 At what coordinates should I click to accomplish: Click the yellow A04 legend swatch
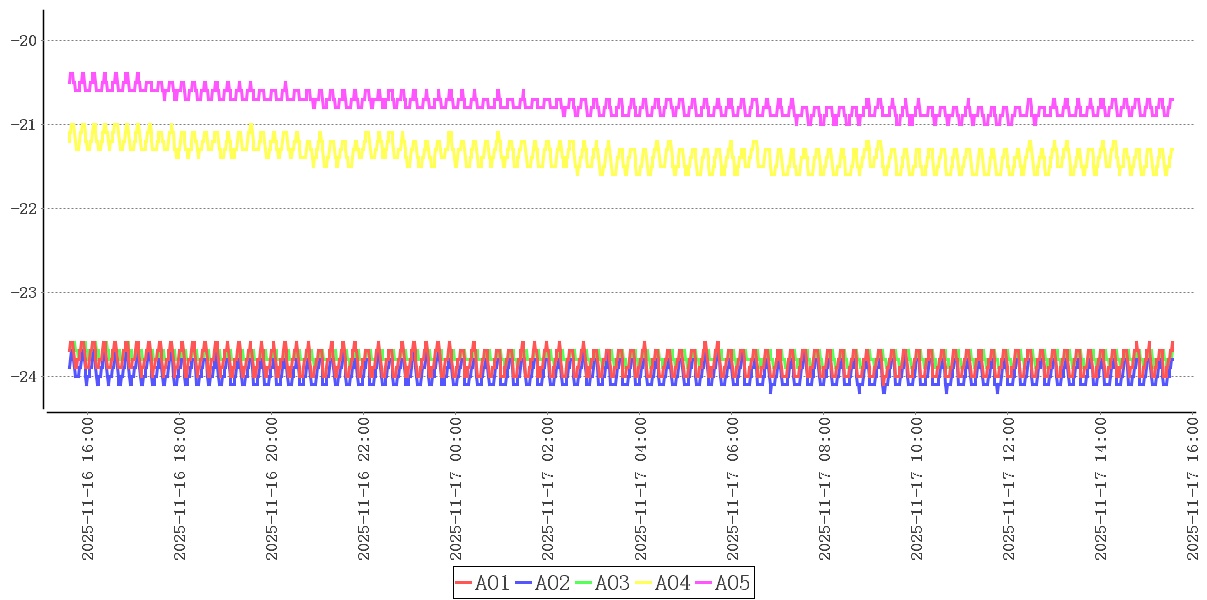coord(644,583)
